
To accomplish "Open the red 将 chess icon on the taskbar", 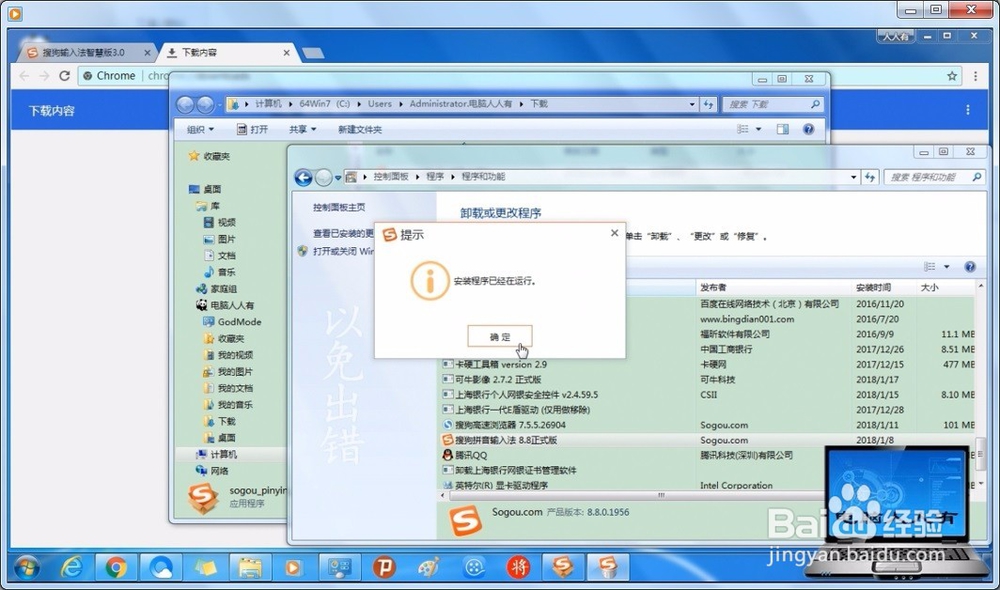I will click(x=518, y=566).
